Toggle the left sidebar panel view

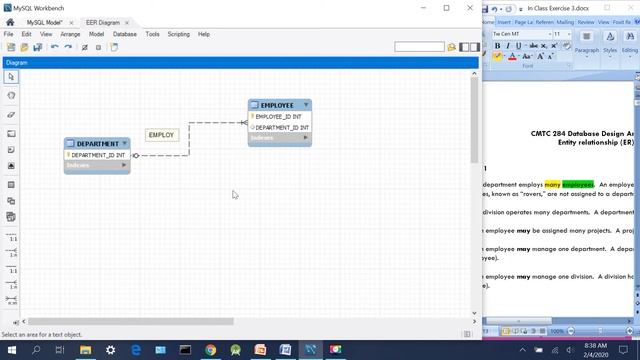point(464,47)
